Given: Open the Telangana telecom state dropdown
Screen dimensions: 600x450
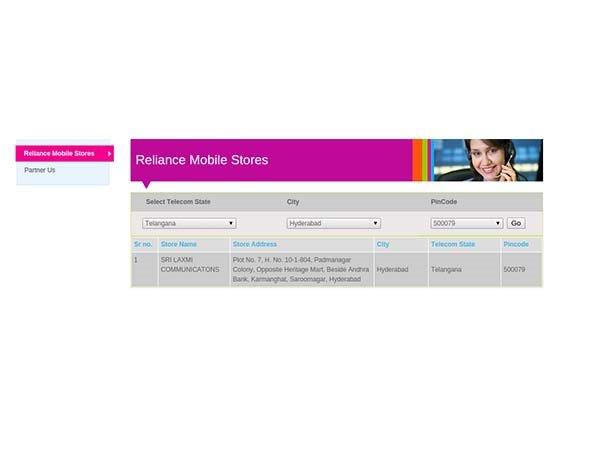Looking at the screenshot, I should point(189,223).
